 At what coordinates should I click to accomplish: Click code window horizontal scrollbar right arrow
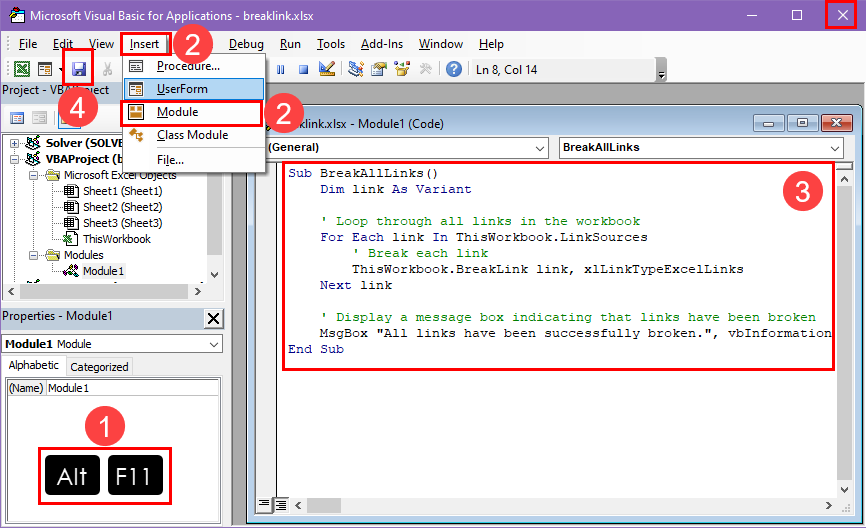[828, 505]
